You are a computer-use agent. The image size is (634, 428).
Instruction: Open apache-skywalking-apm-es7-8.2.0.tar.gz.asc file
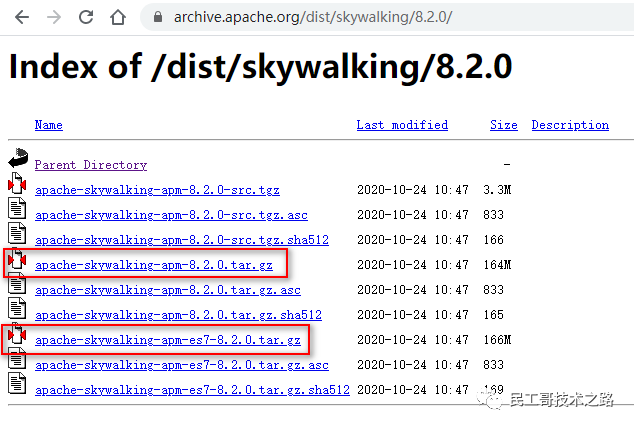182,365
